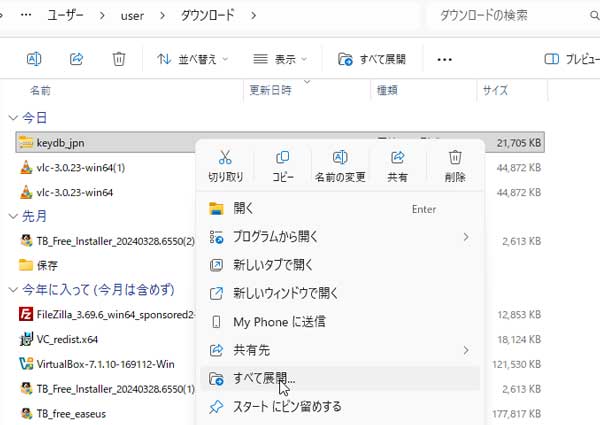Click the 12,853 KB size cell
The height and width of the screenshot is (425, 600).
point(519,314)
